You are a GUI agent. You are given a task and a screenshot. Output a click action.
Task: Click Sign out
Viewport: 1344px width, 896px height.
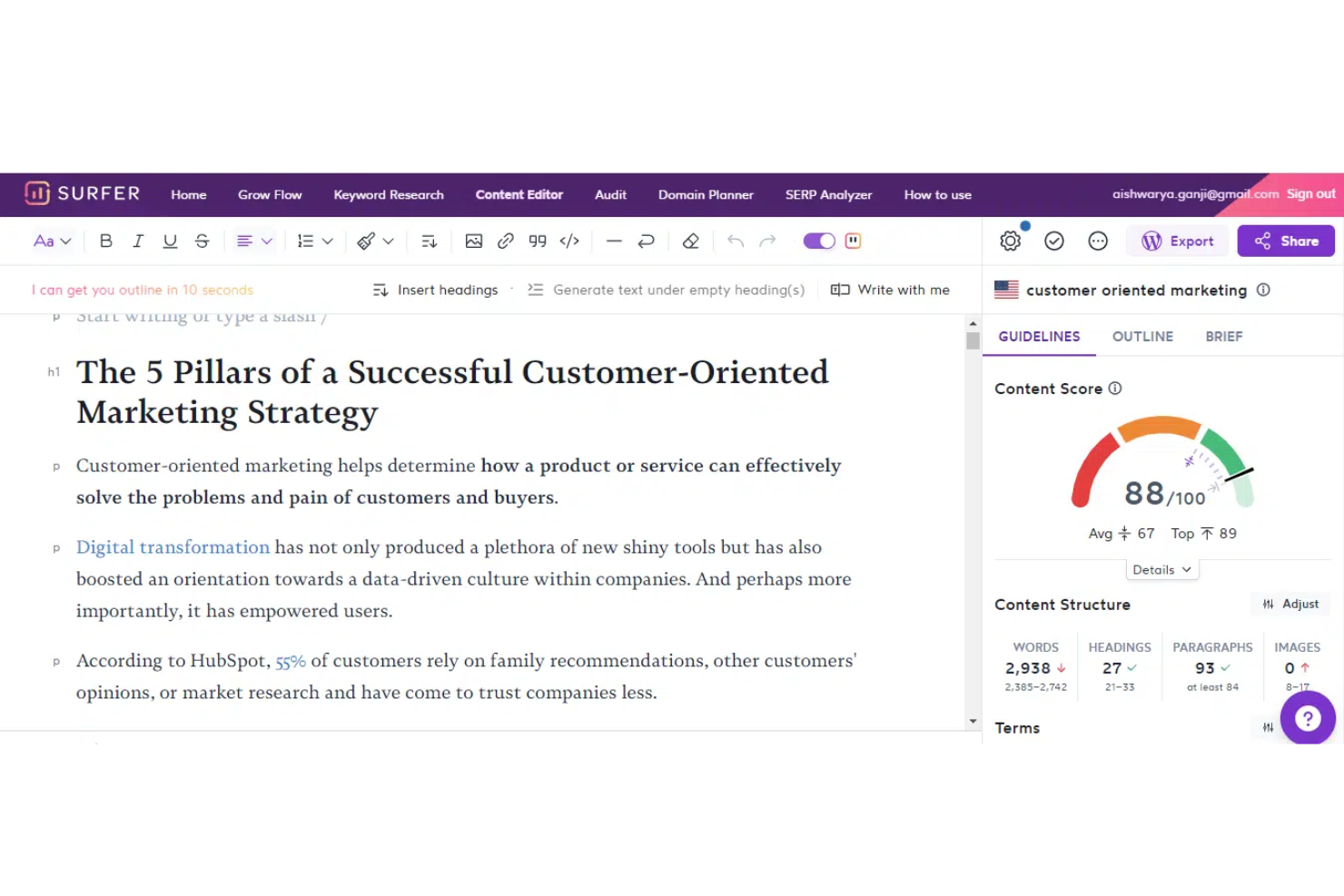tap(1310, 193)
